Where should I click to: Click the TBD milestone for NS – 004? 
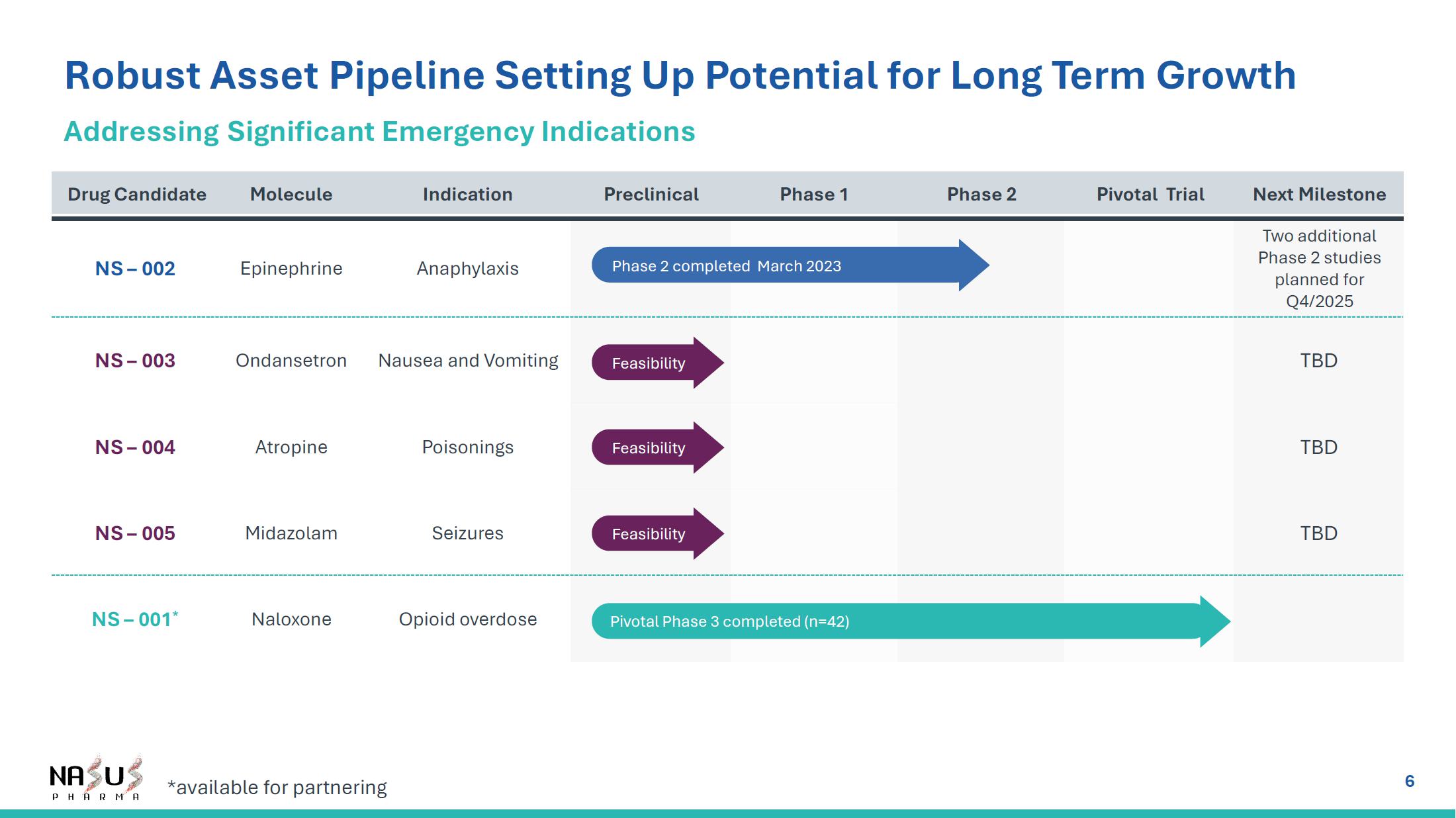coord(1319,447)
